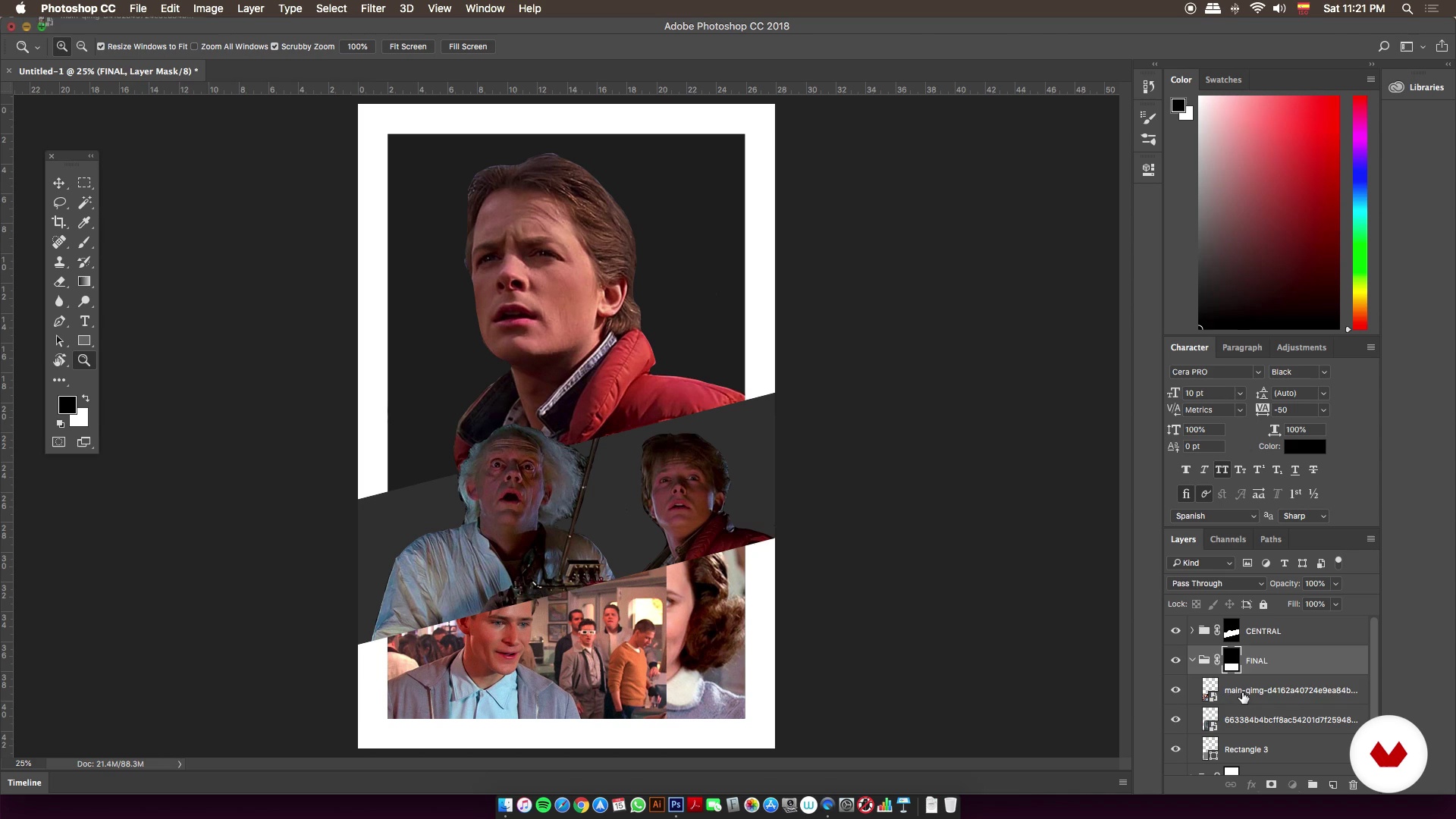The image size is (1456, 819).
Task: Select the Brush tool
Action: 84,242
